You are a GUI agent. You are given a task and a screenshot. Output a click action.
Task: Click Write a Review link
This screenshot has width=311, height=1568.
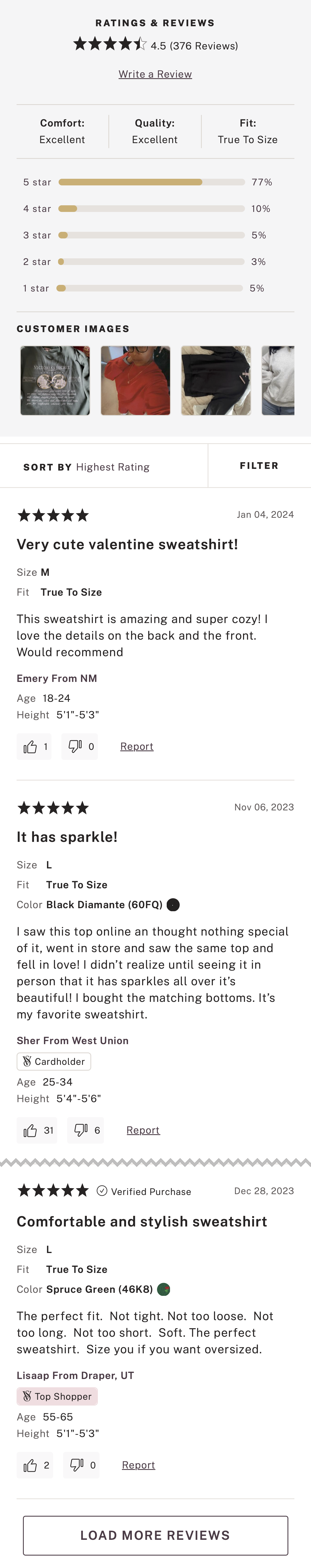[x=155, y=74]
